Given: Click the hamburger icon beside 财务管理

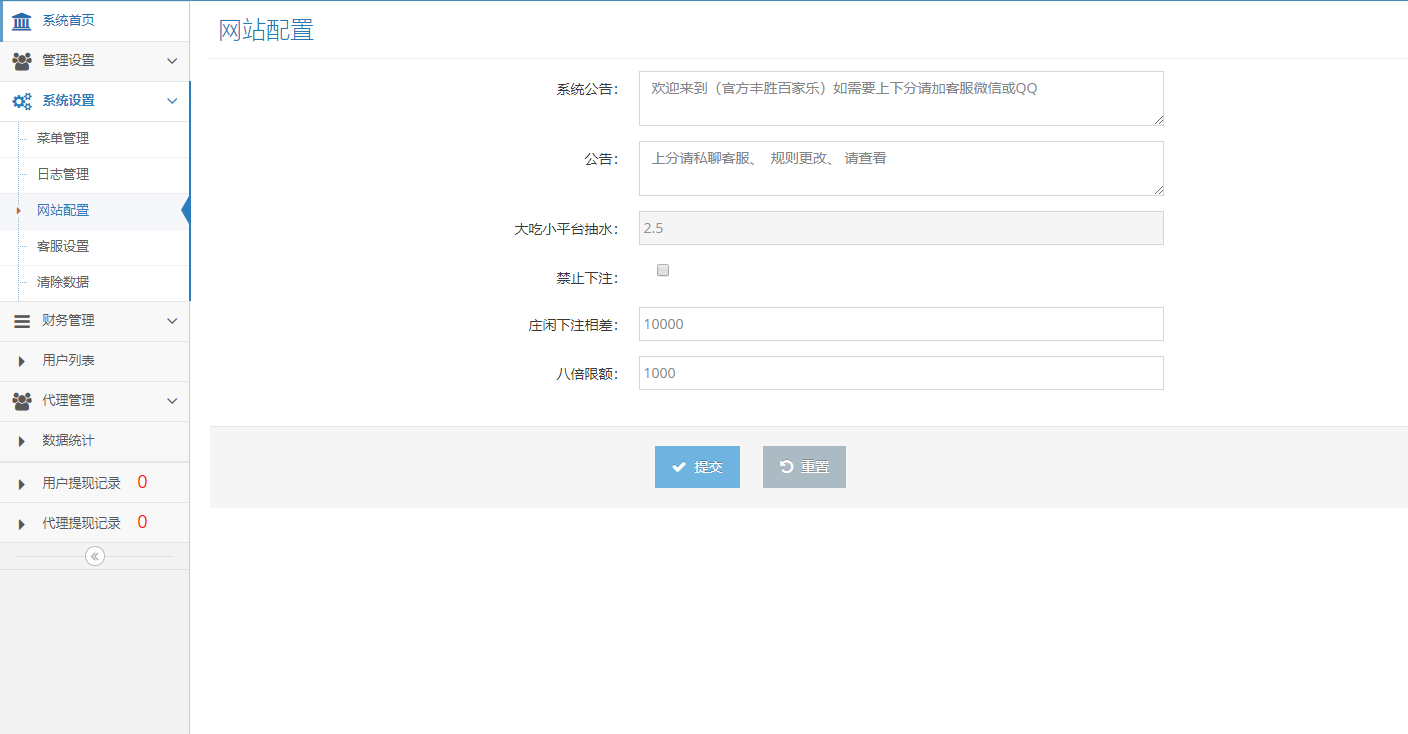Looking at the screenshot, I should pyautogui.click(x=21, y=321).
